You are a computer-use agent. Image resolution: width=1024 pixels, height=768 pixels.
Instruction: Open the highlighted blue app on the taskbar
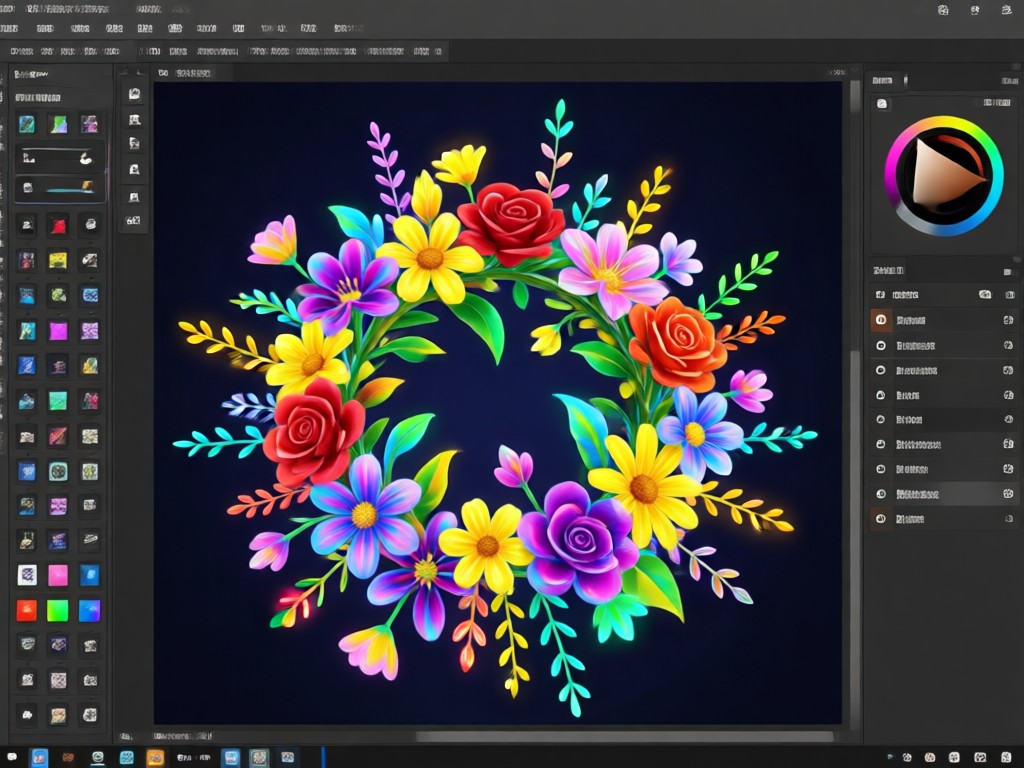[39, 758]
